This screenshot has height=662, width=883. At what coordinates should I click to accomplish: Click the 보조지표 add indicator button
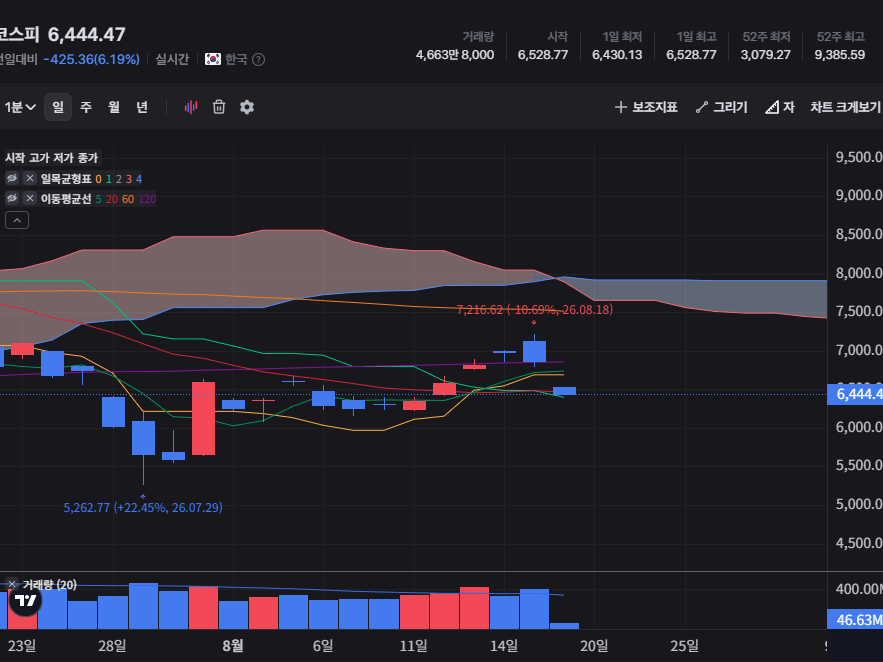click(646, 107)
